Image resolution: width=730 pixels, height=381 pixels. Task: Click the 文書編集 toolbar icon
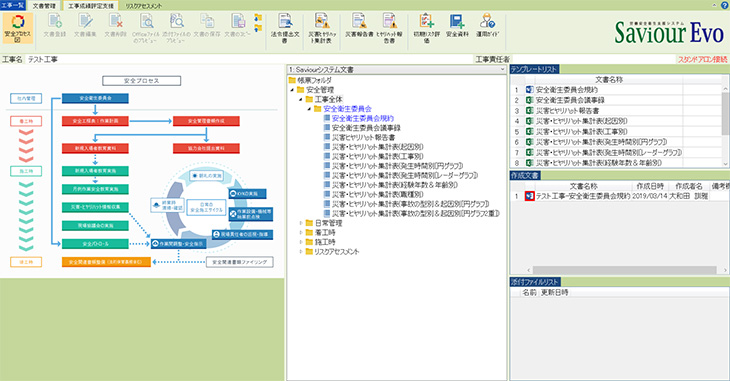coord(85,26)
